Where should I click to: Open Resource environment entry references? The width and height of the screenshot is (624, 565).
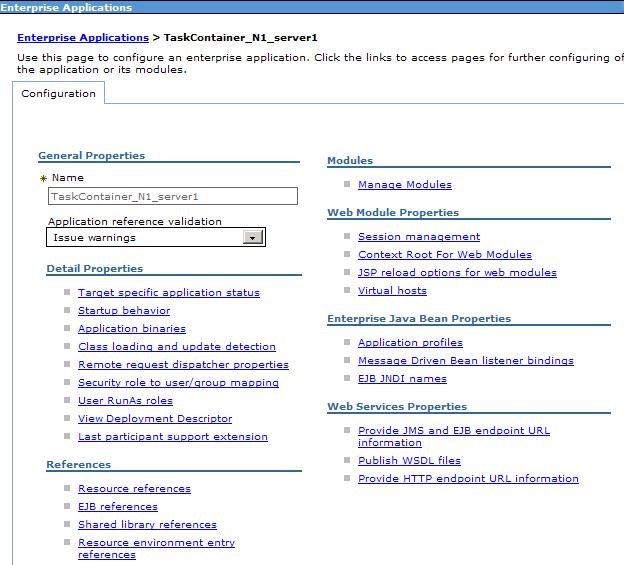[156, 548]
